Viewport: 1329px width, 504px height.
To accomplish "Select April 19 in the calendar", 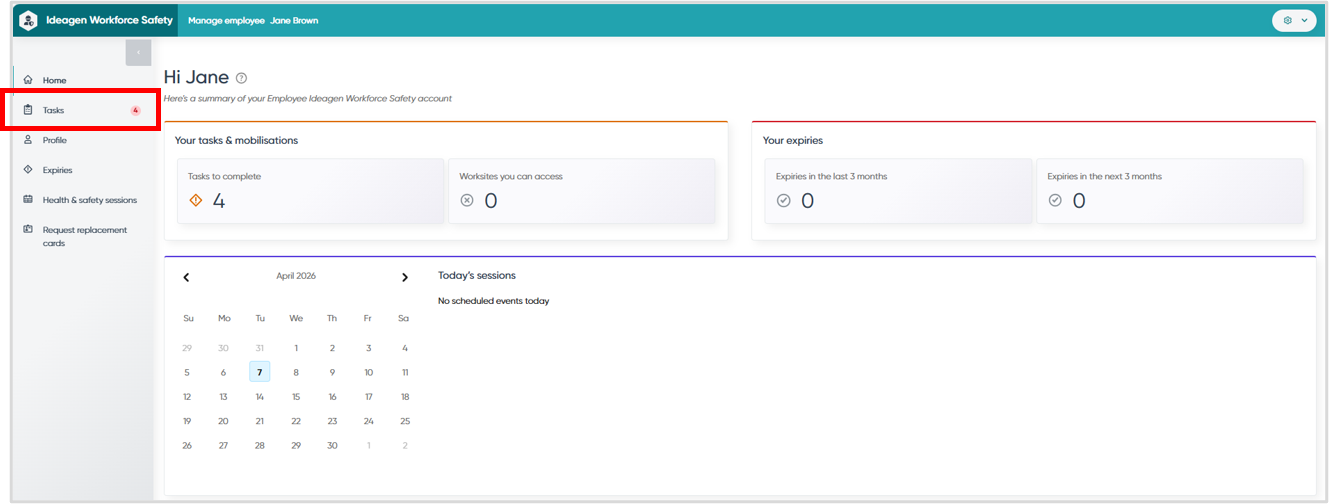I will point(187,421).
